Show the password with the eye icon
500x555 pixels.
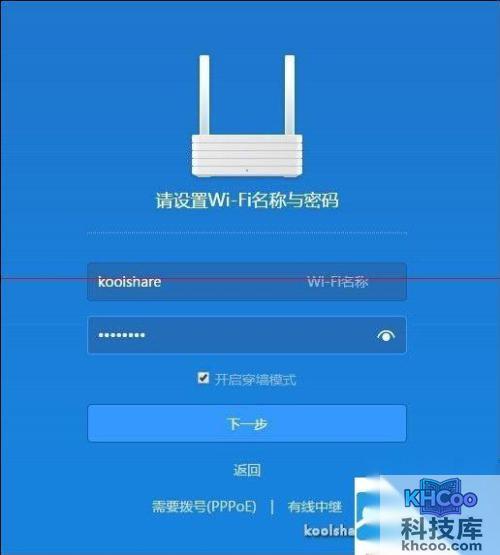pyautogui.click(x=386, y=336)
